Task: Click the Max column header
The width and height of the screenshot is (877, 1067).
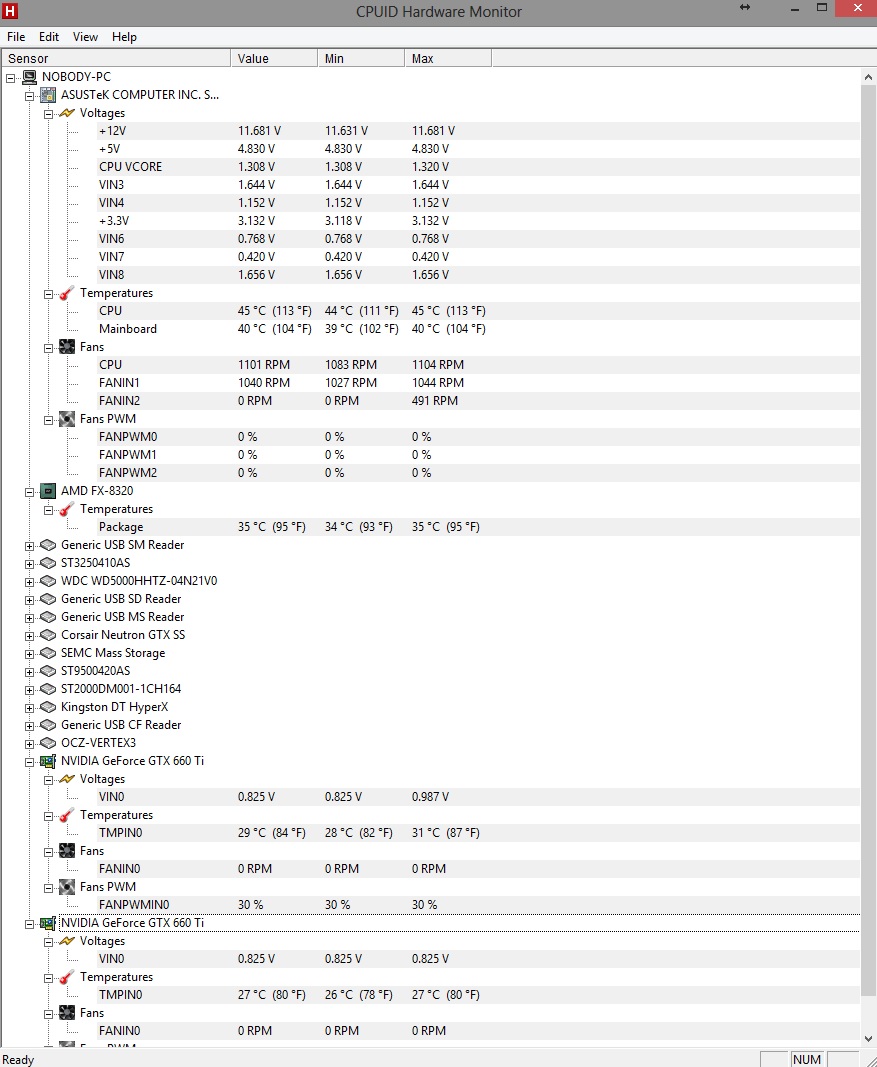Action: [448, 59]
